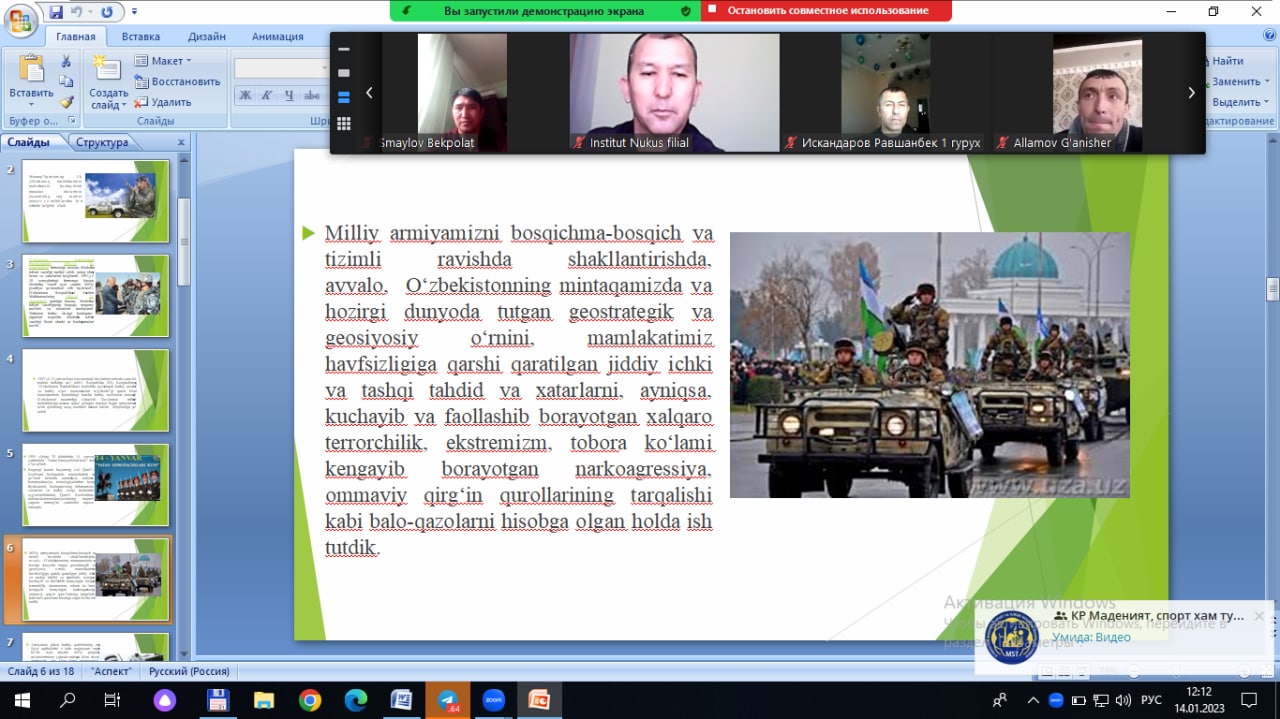Click status bar language Русский (Россия)

189,671
